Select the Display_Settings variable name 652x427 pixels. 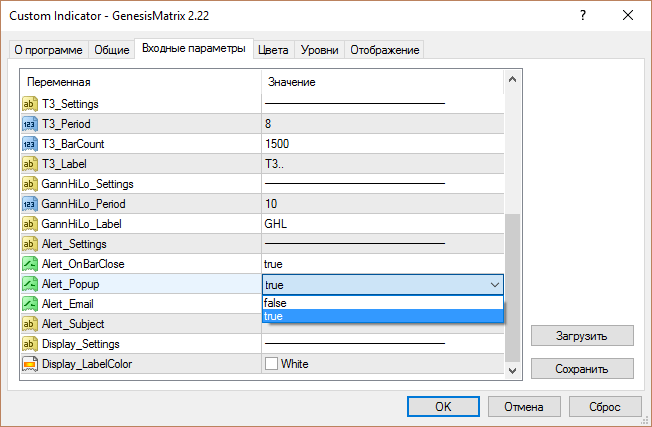81,344
